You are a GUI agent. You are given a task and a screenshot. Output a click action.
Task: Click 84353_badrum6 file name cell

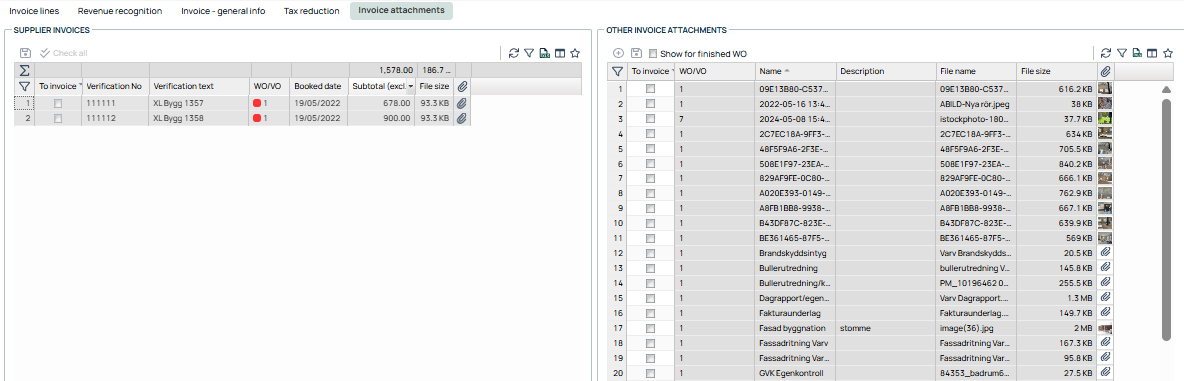pyautogui.click(x=976, y=372)
